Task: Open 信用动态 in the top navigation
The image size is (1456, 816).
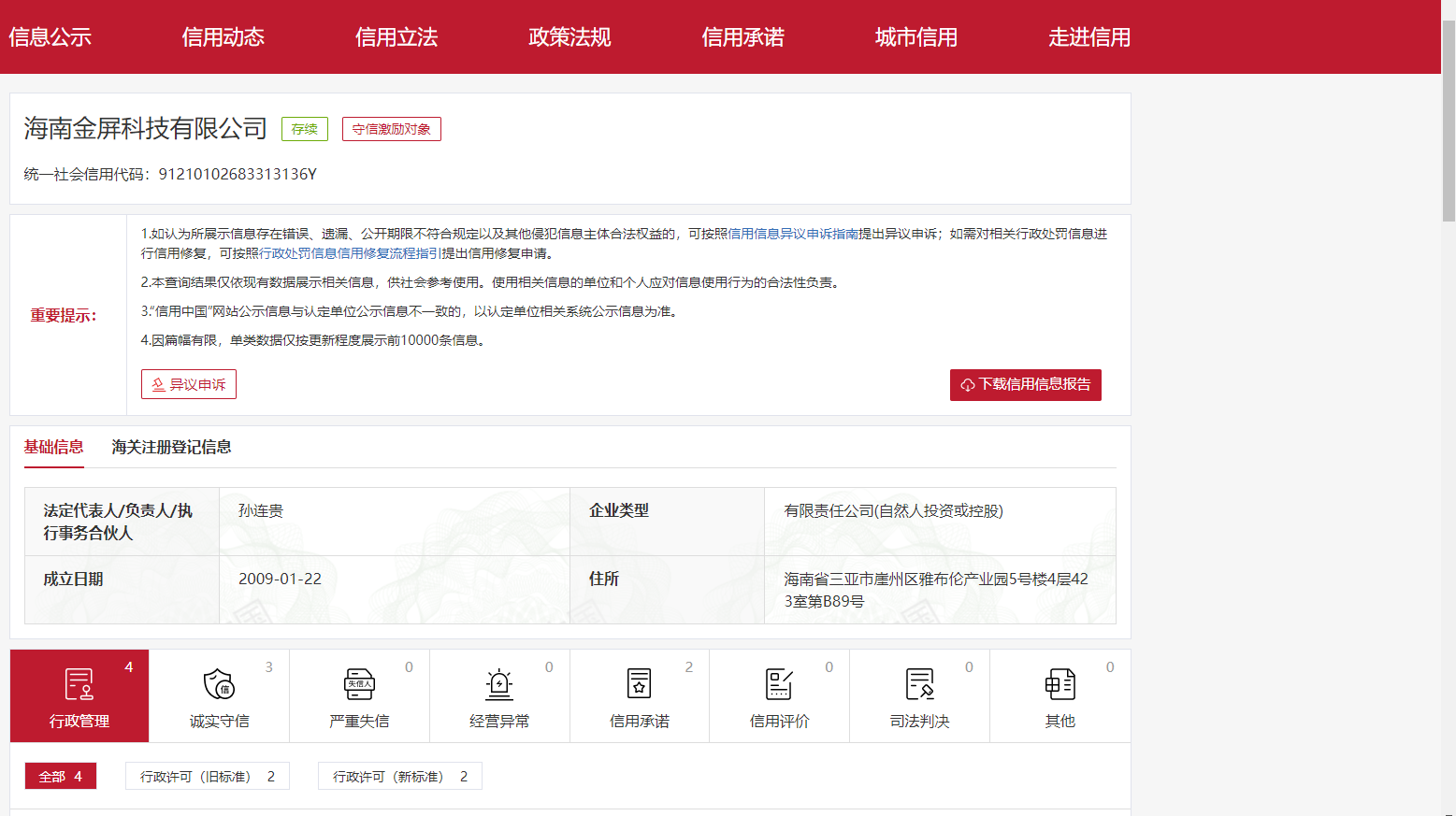Action: click(x=223, y=37)
